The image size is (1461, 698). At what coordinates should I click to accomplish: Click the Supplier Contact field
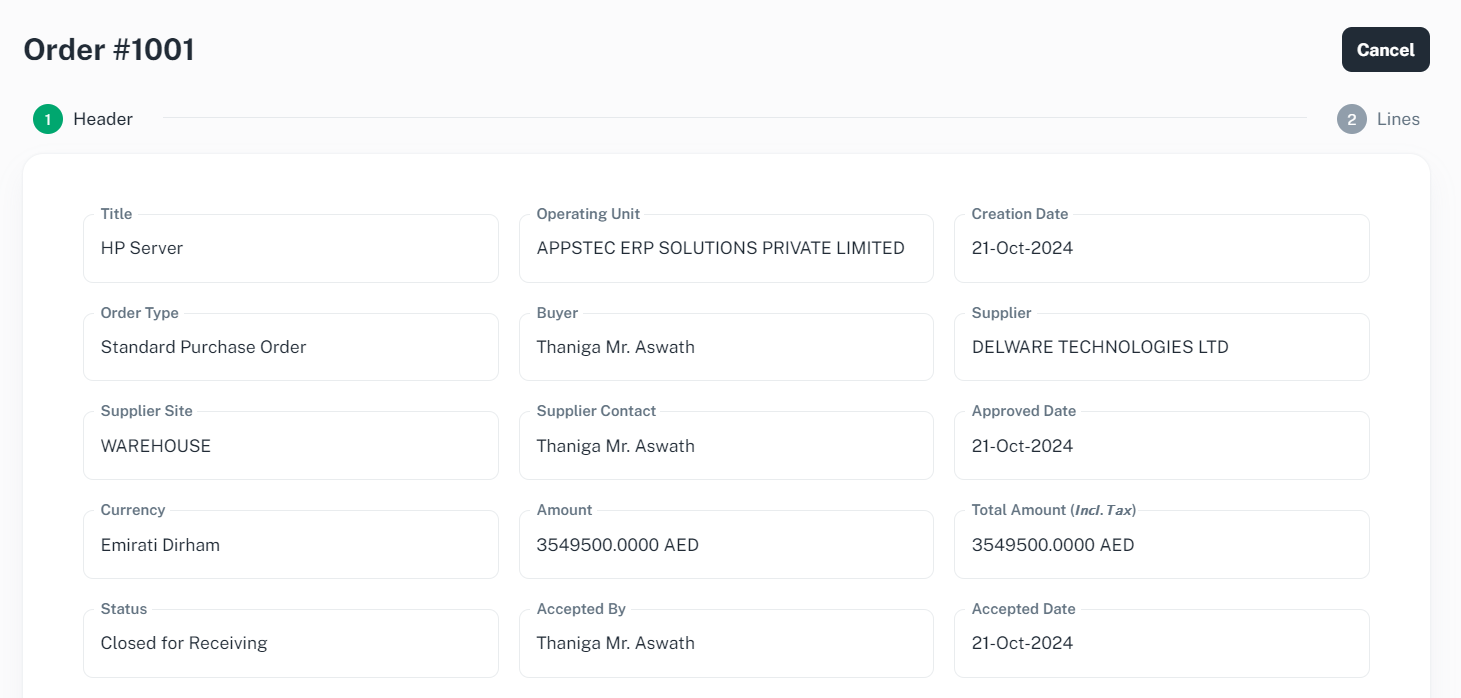pos(725,446)
